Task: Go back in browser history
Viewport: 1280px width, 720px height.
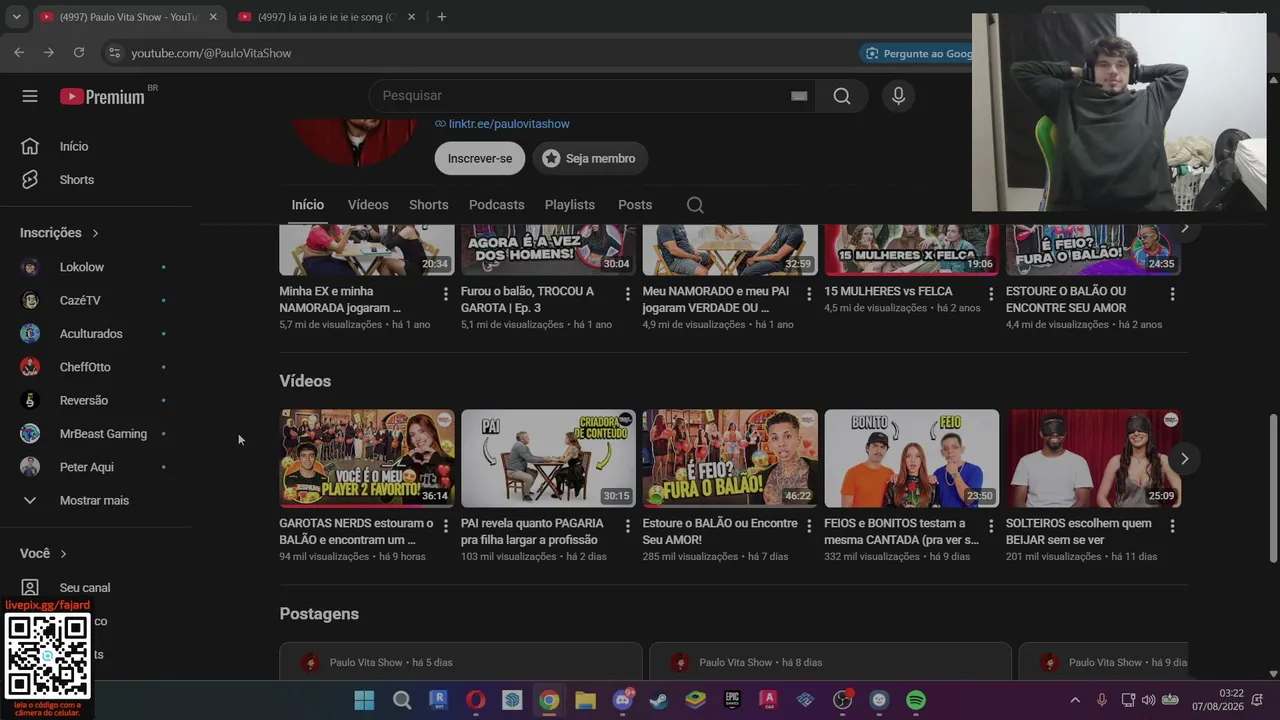Action: pos(19,53)
